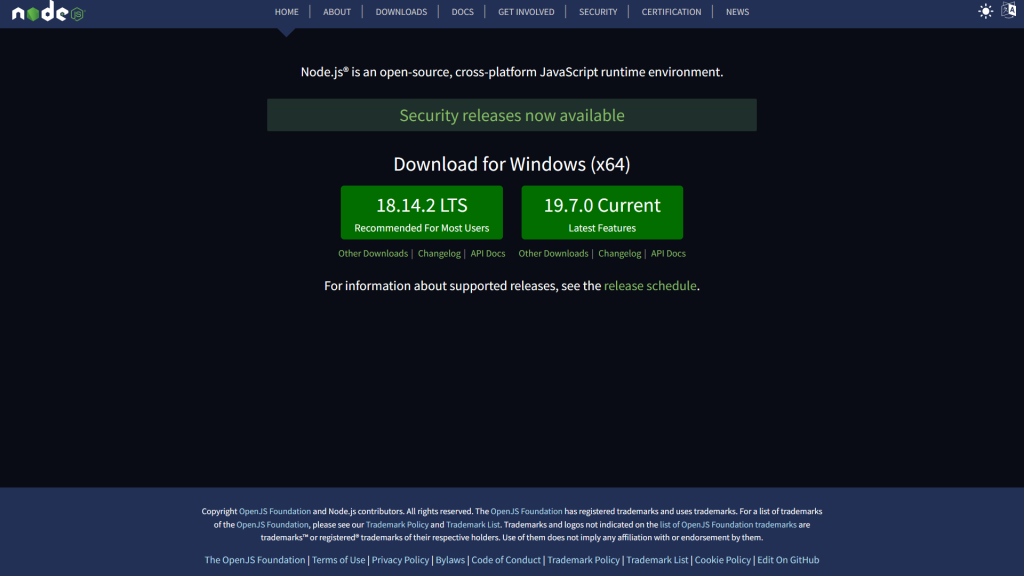Screen dimensions: 1024x576
Task: Open Trademark Policy link in footer row
Action: [x=583, y=560]
